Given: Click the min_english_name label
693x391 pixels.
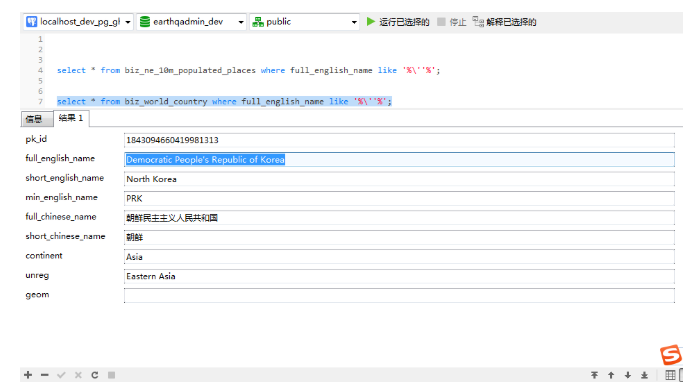Looking at the screenshot, I should (61, 197).
